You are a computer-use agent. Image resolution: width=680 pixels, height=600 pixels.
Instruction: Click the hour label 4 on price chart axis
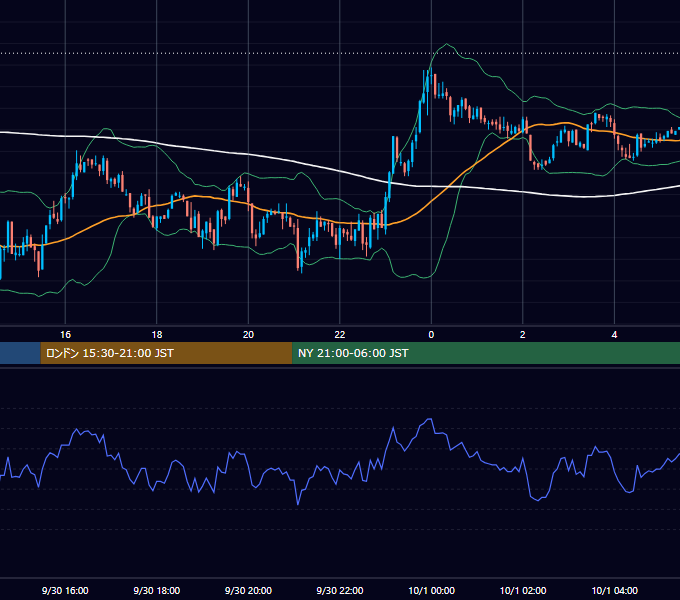[x=614, y=335]
